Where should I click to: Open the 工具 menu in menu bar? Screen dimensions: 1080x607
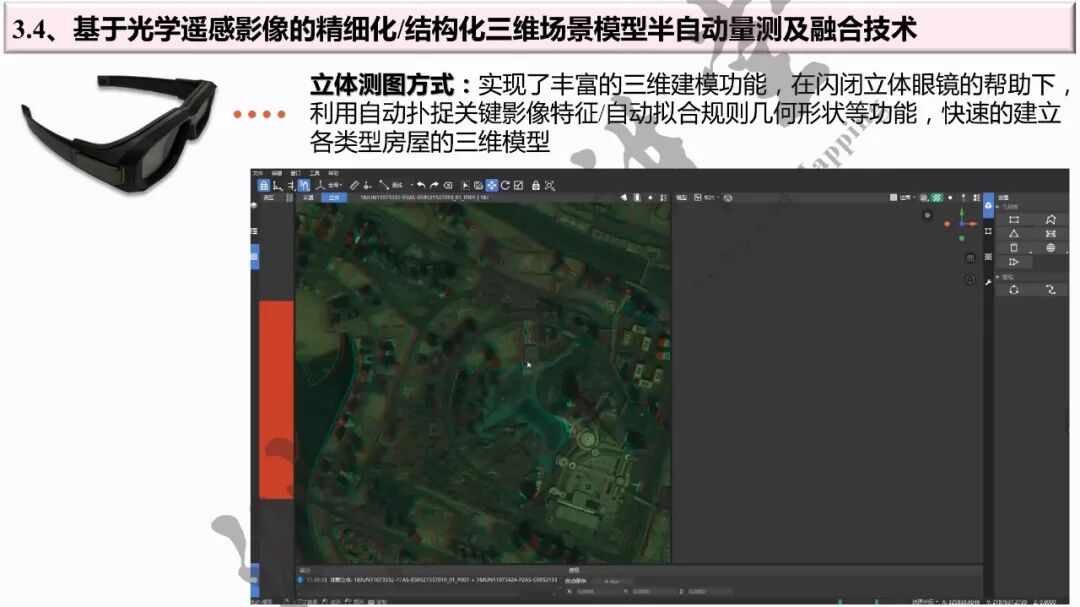(x=315, y=173)
